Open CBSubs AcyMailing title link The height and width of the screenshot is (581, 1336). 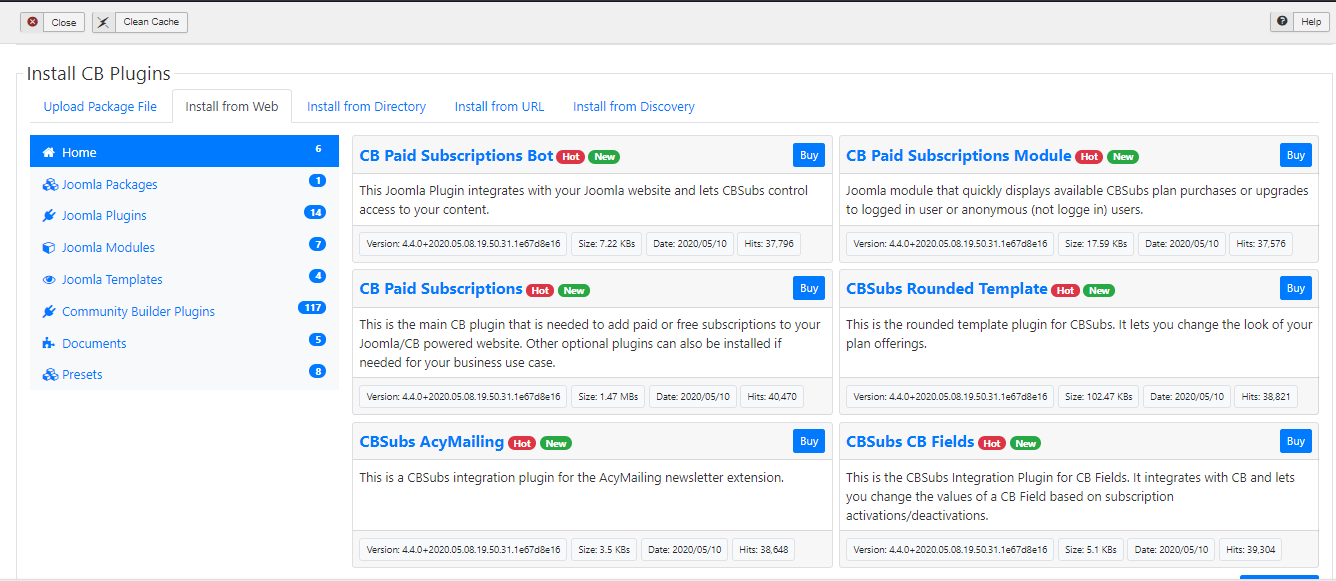pyautogui.click(x=432, y=442)
